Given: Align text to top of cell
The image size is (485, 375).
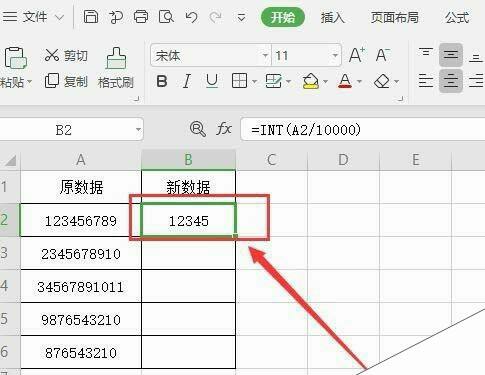Looking at the screenshot, I should [426, 54].
